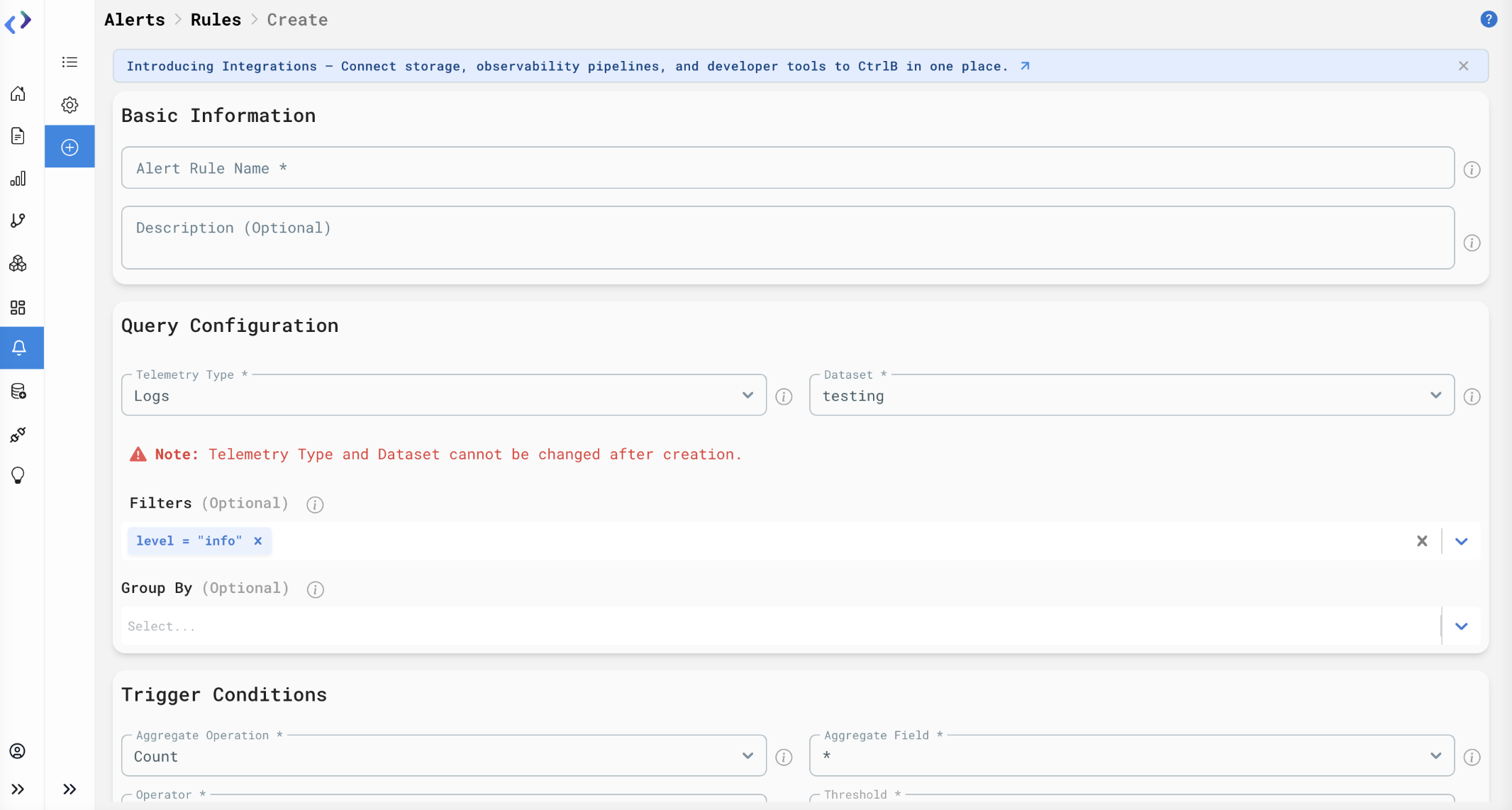The width and height of the screenshot is (1512, 810).
Task: Open the Integrations plug icon
Action: point(18,435)
